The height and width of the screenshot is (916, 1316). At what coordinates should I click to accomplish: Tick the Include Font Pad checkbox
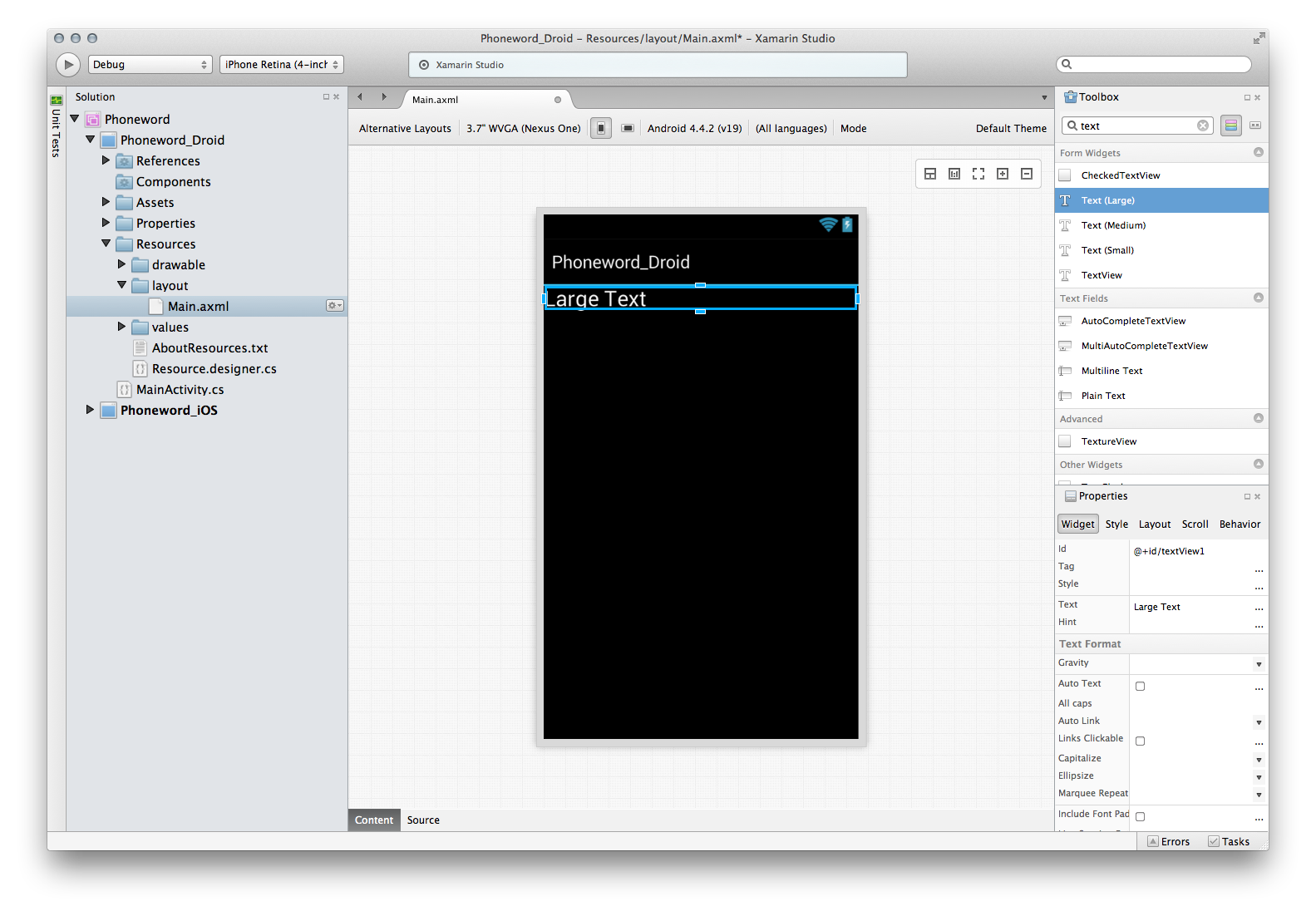click(x=1140, y=817)
